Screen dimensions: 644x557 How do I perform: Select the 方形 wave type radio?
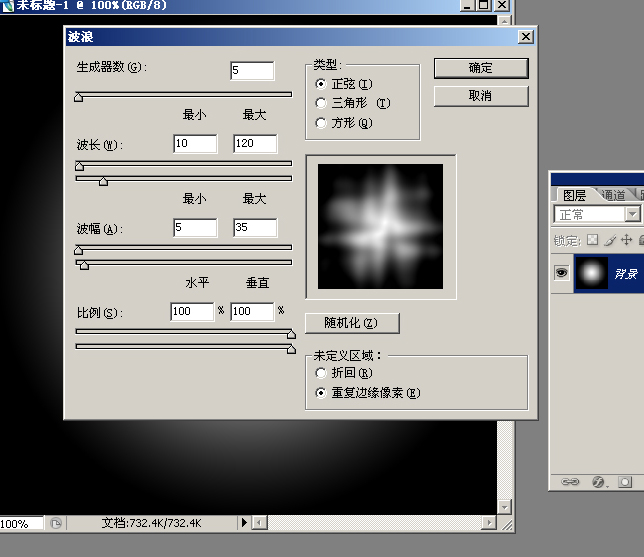321,123
